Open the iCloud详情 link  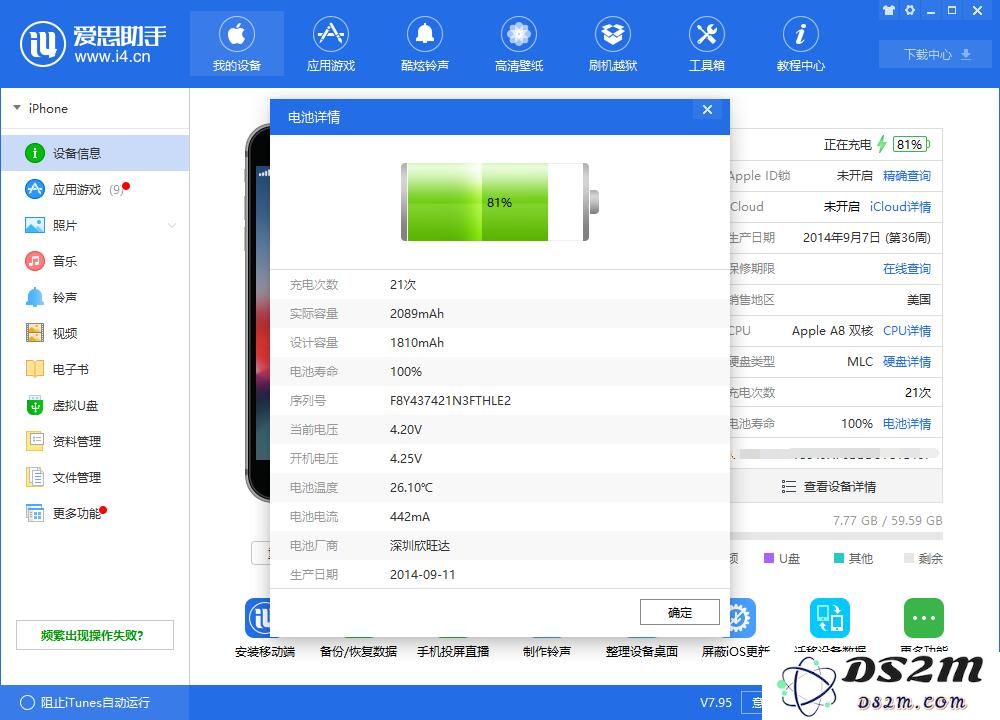[900, 207]
